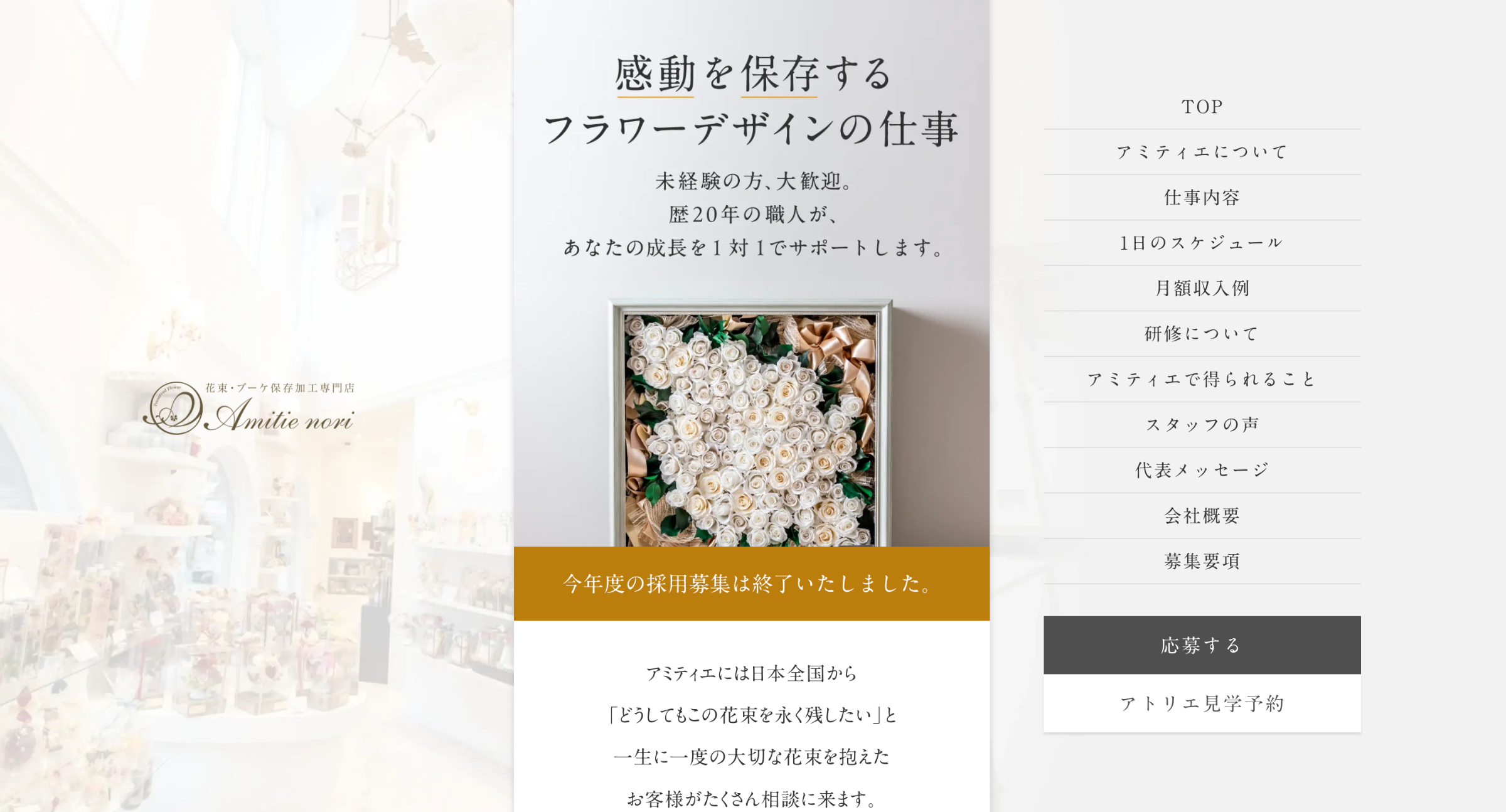The width and height of the screenshot is (1506, 812).
Task: Click the 感動を保存する headline
Action: tap(752, 74)
